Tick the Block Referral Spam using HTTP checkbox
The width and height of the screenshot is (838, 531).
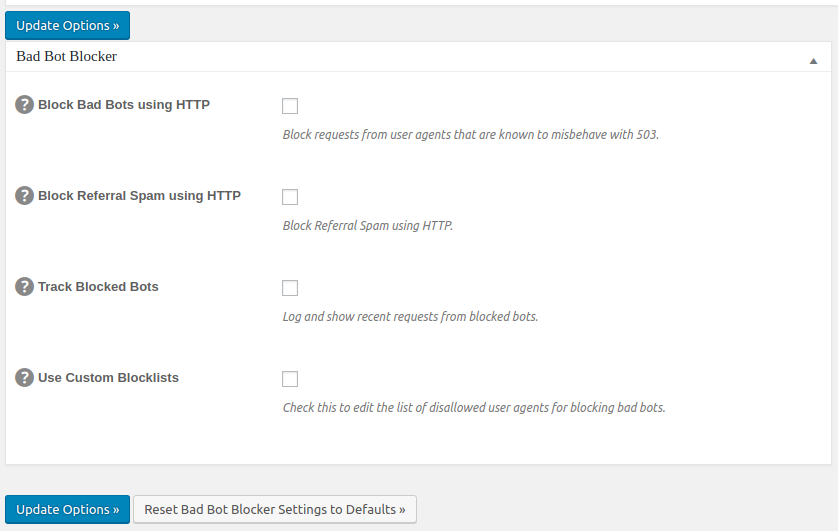[x=290, y=197]
